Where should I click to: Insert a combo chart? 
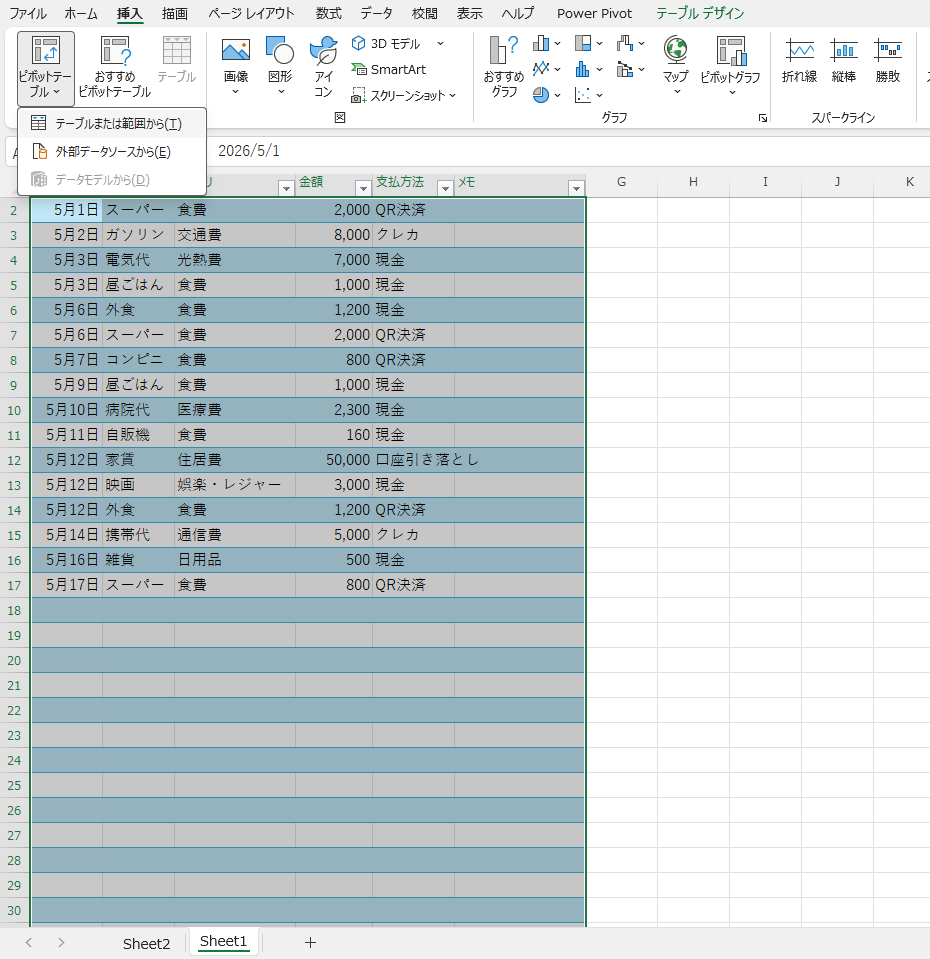pos(625,69)
